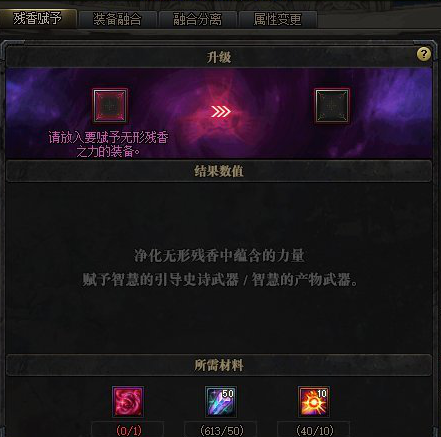
Task: Click the 净化无形残香中蕴含的力量 description line
Action: pyautogui.click(x=219, y=256)
